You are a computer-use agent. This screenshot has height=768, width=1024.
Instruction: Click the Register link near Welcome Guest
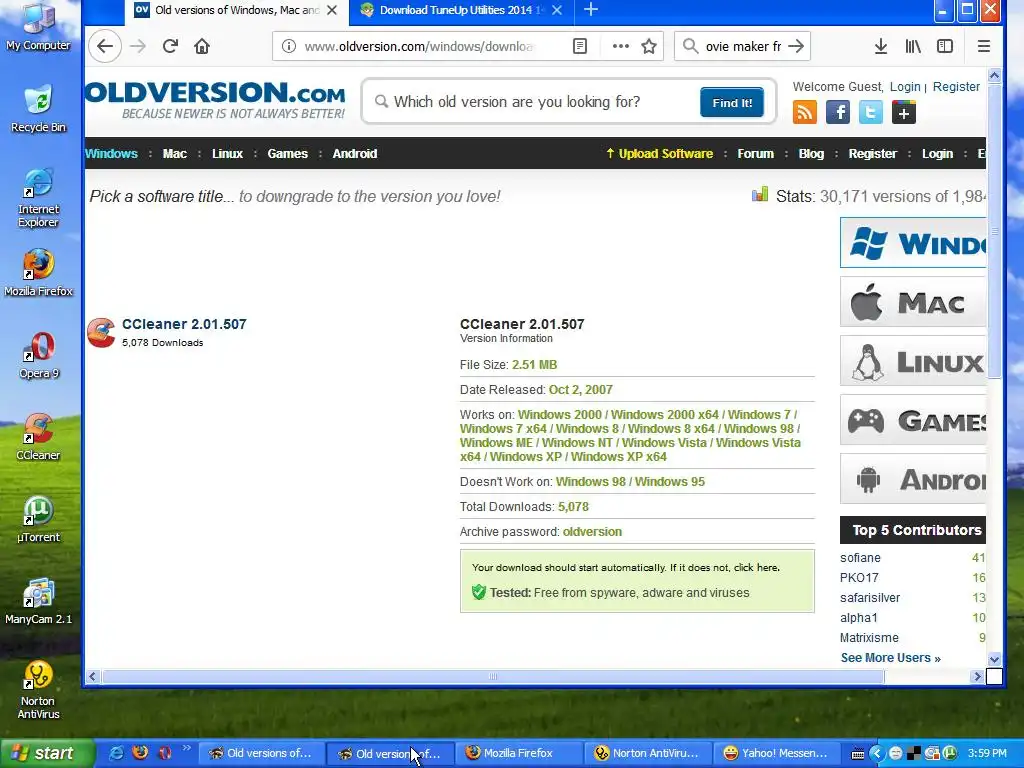[956, 86]
